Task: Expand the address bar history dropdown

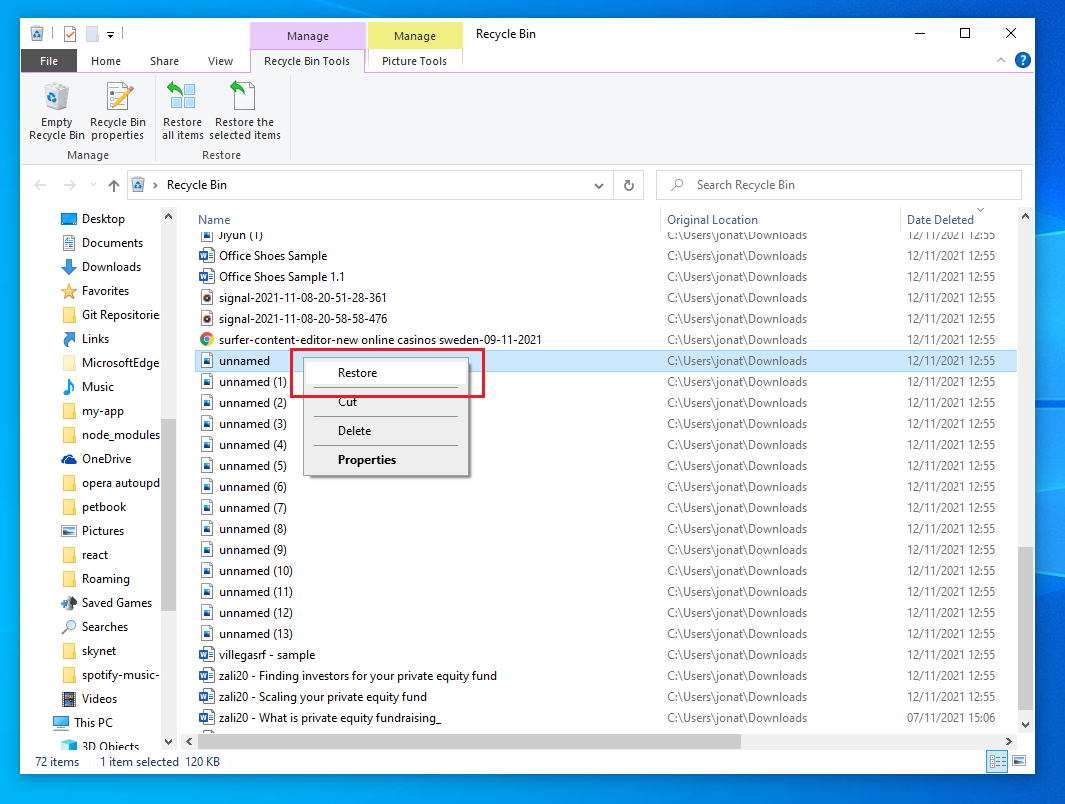Action: [599, 185]
